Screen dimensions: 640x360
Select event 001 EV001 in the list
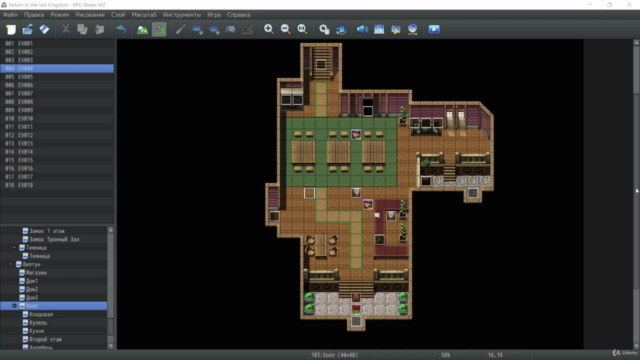[x=57, y=43]
